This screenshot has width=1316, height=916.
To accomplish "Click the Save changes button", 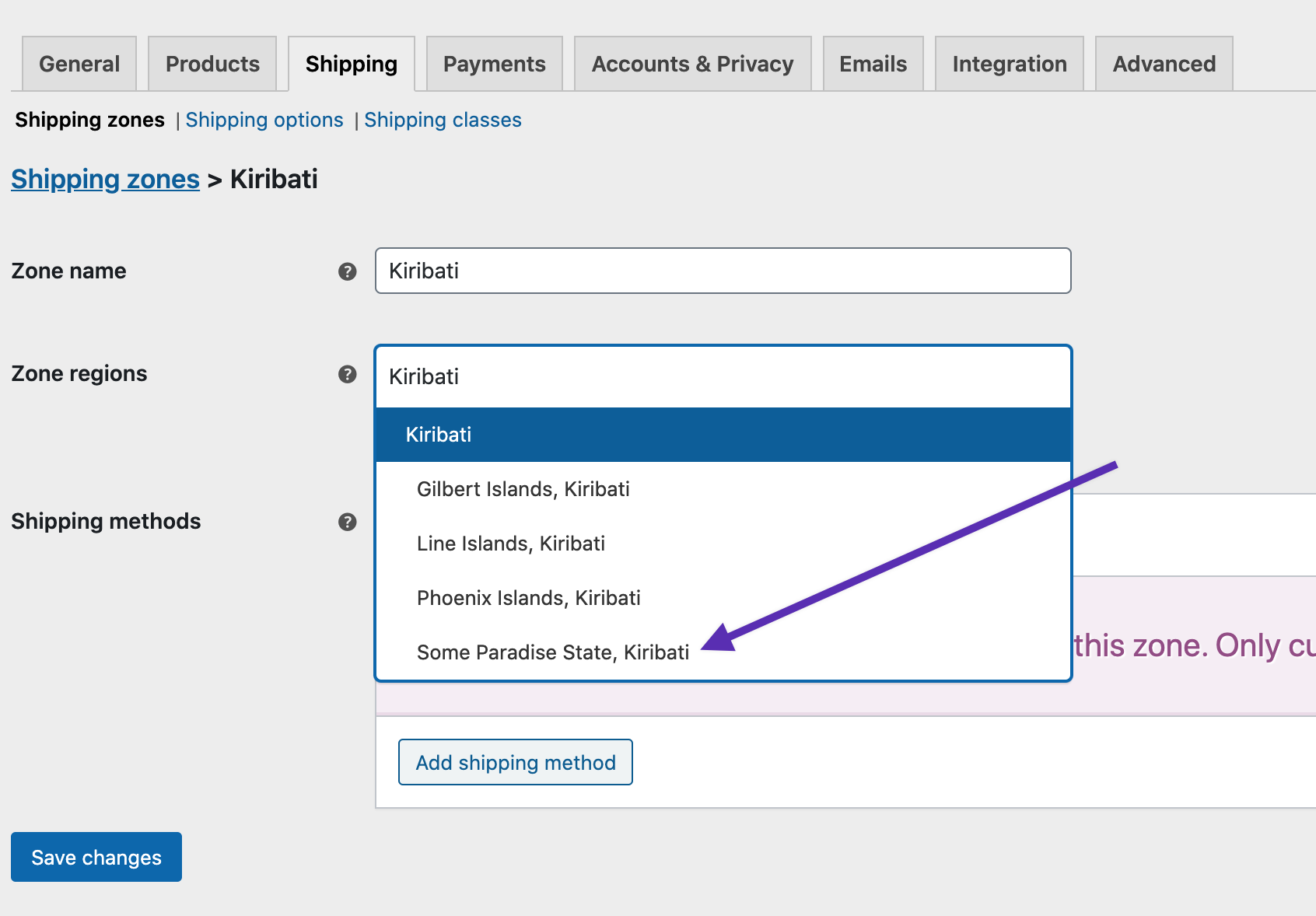I will (96, 857).
